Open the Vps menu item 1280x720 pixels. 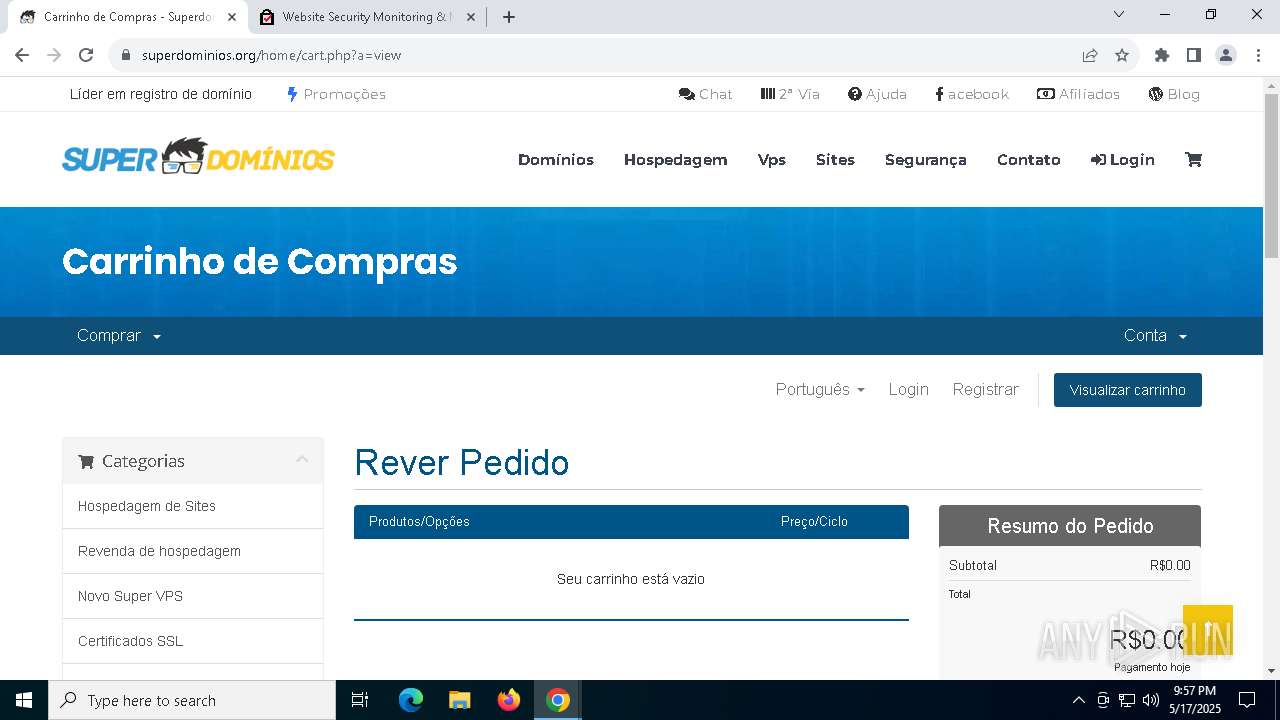(772, 160)
